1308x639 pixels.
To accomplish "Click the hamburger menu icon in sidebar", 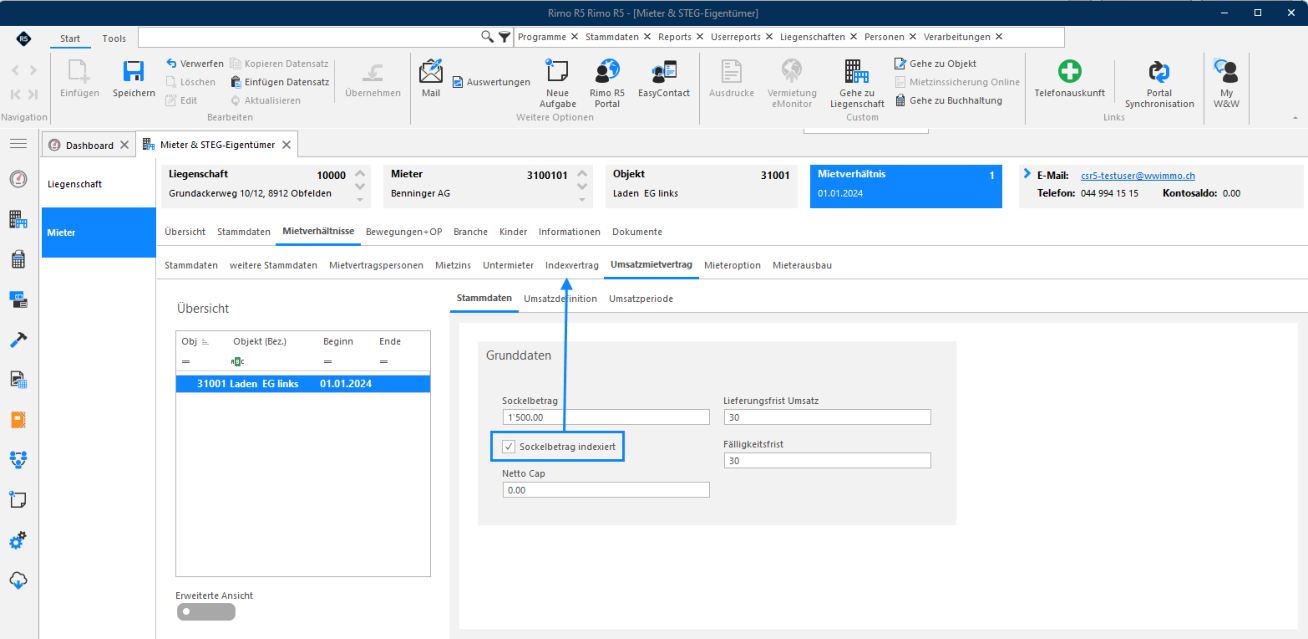I will [x=18, y=144].
